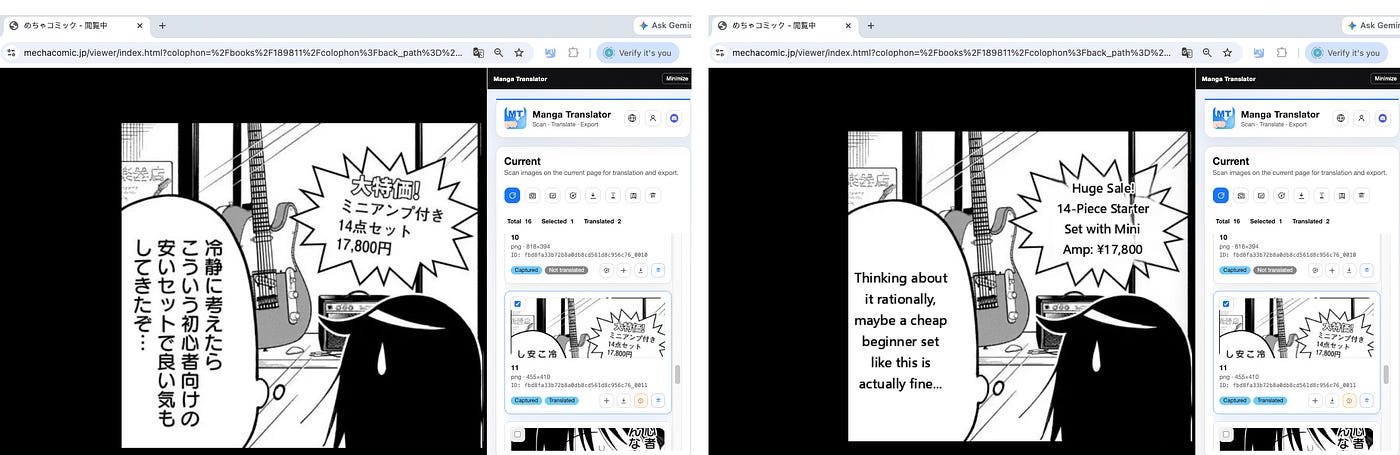Click the blue upload arrow on card 11 in right window
Viewport: 1400px width, 455px height.
pos(1366,400)
